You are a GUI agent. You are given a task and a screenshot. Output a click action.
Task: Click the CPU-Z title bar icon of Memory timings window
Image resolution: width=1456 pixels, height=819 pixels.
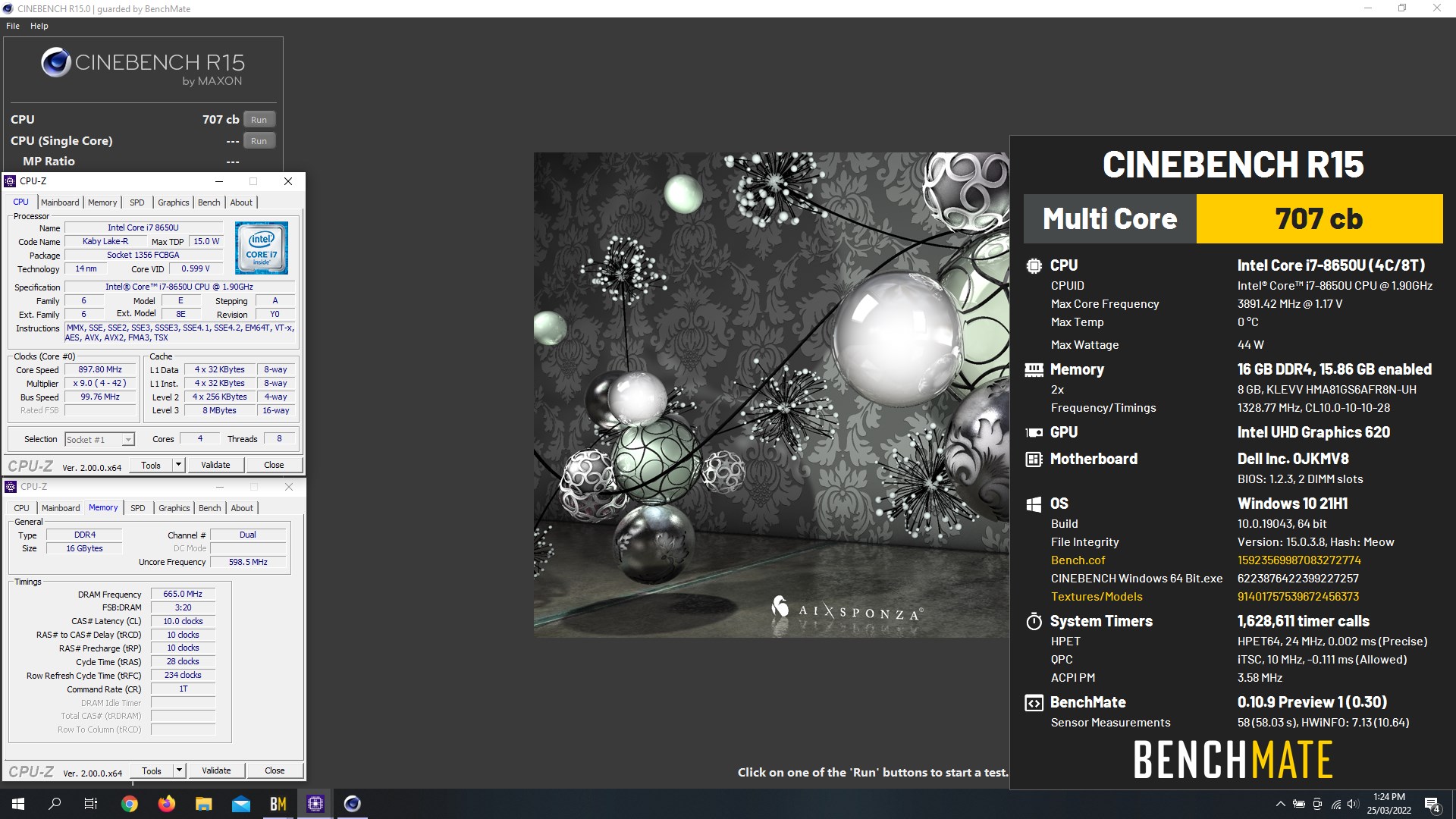(x=11, y=487)
